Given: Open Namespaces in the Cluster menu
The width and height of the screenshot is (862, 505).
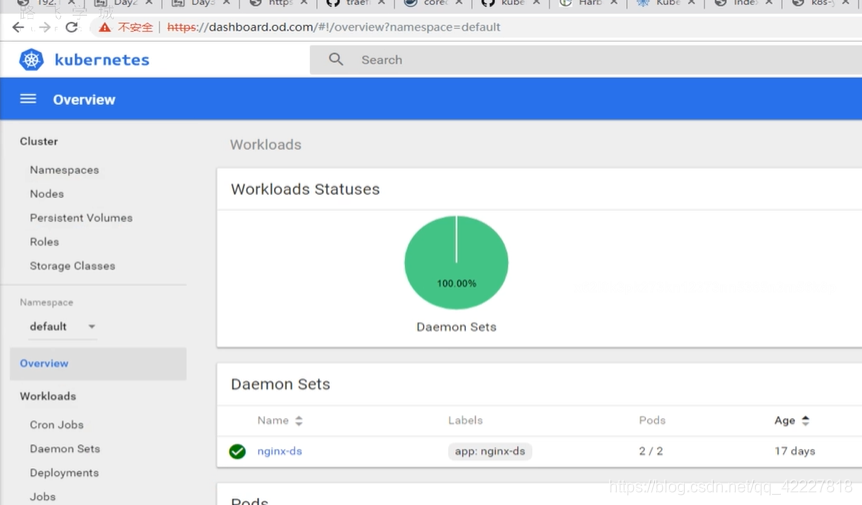Looking at the screenshot, I should 64,170.
